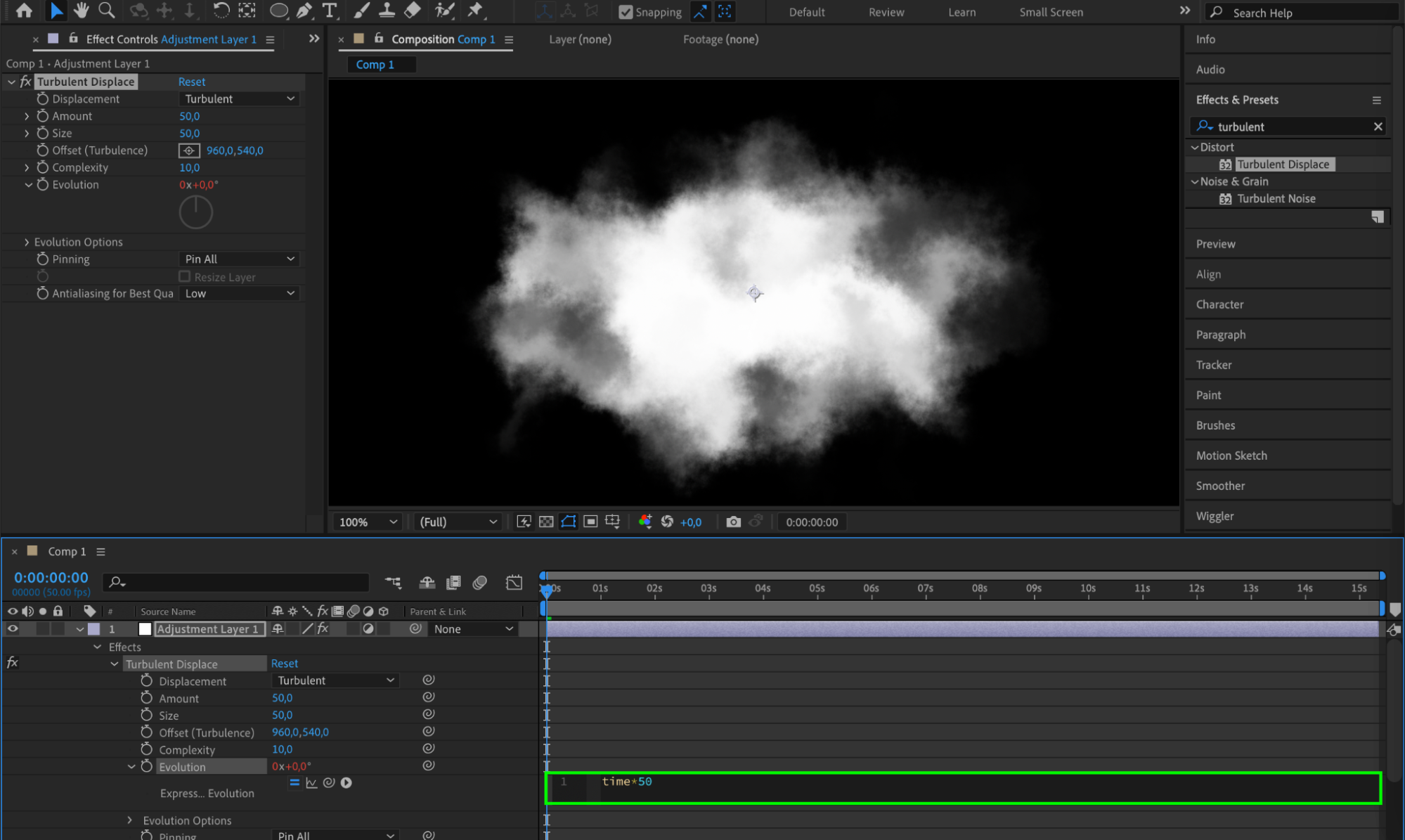Viewport: 1405px width, 840px height.
Task: Switch to the Review workspace
Action: 886,12
